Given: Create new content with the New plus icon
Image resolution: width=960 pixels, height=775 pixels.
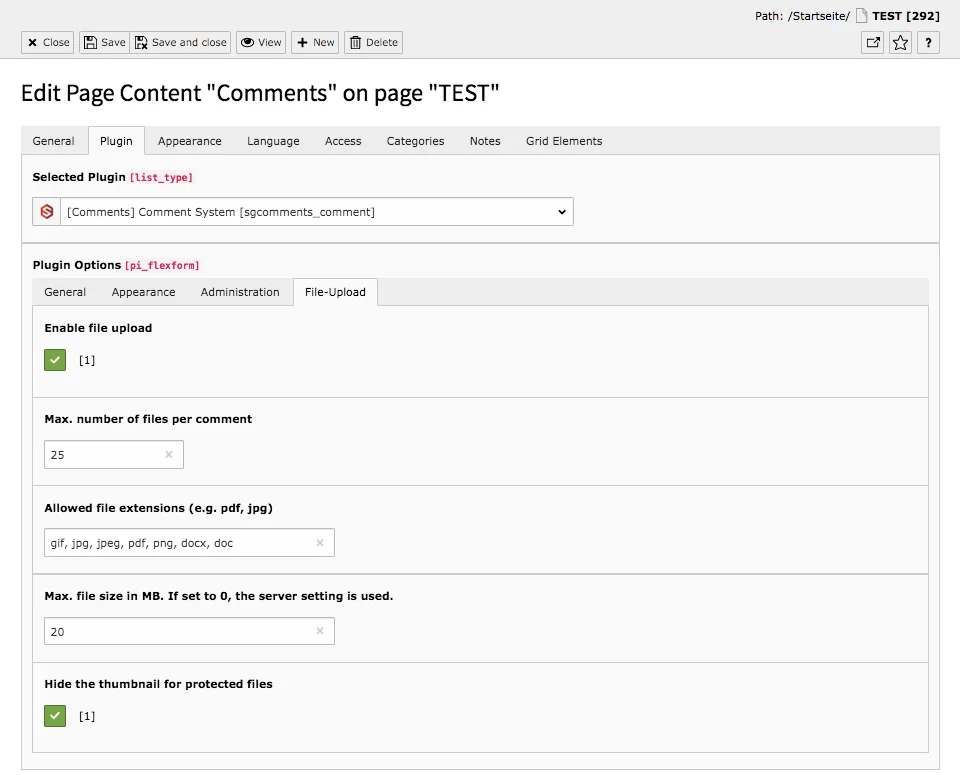Looking at the screenshot, I should point(314,42).
